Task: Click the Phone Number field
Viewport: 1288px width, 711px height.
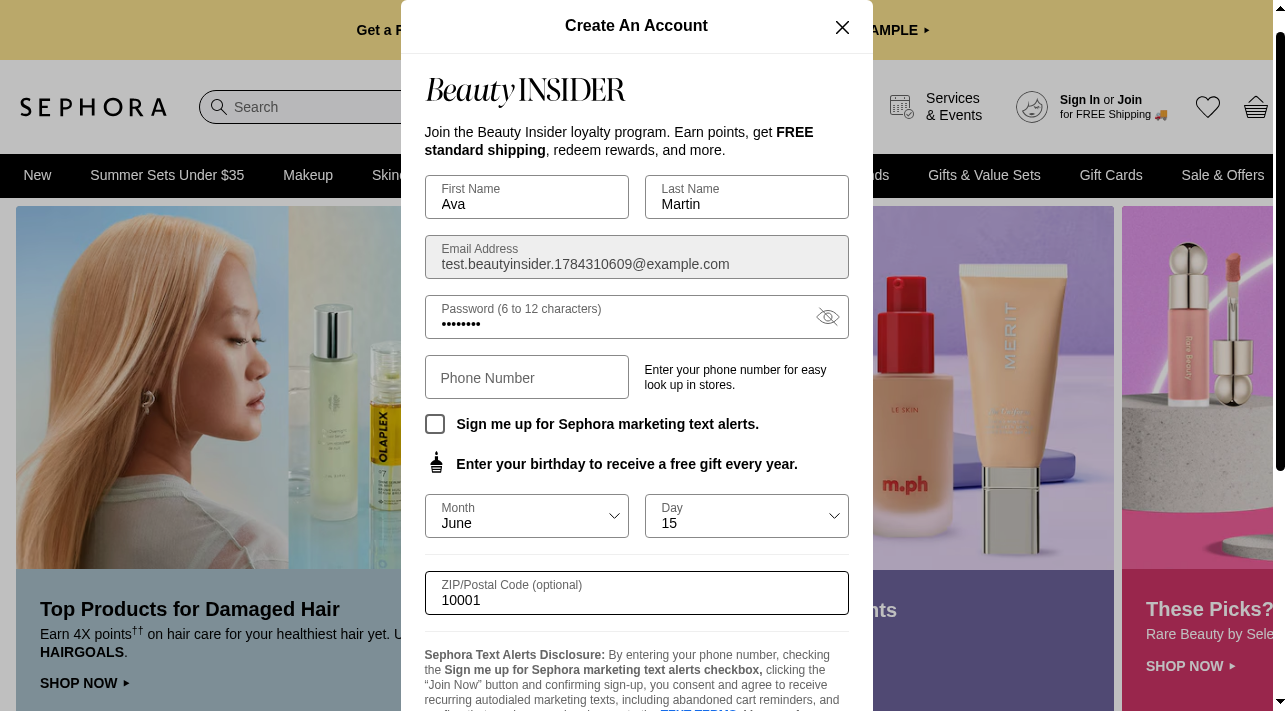Action: 527,377
